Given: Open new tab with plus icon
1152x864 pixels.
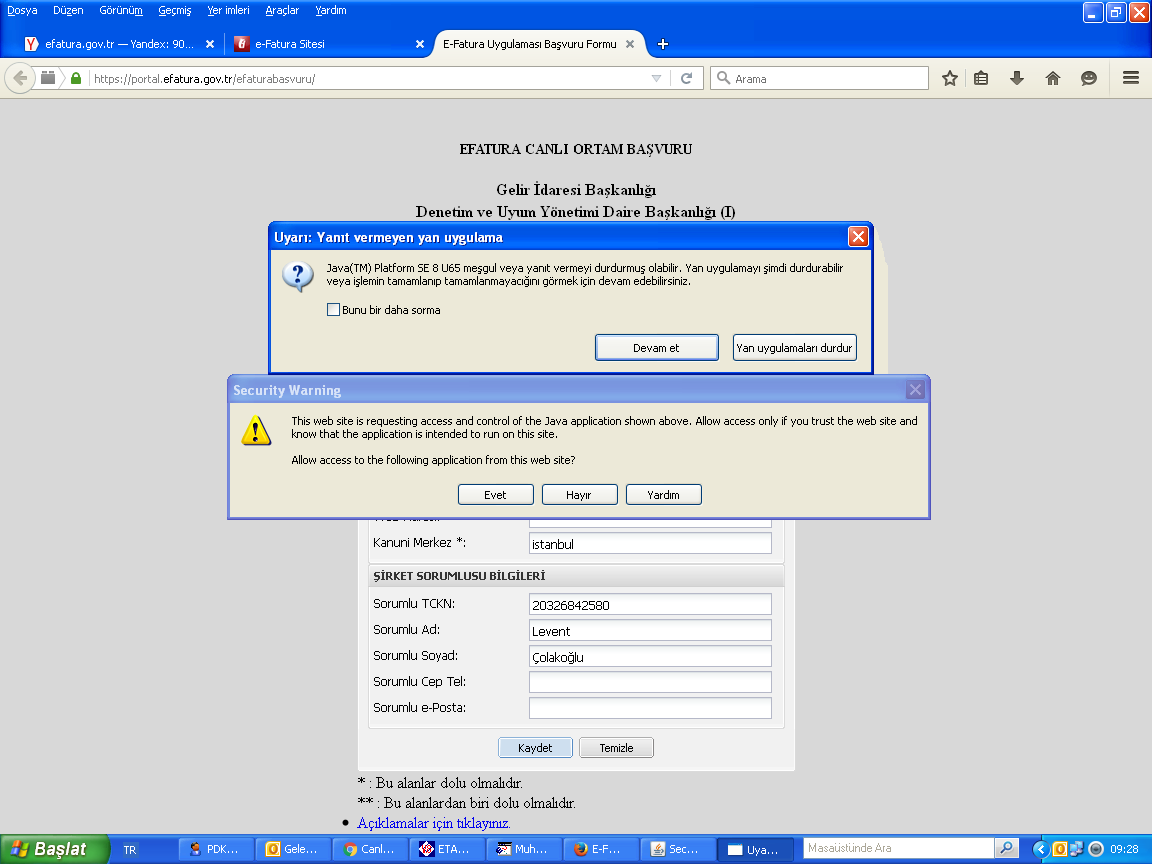Looking at the screenshot, I should (x=663, y=44).
